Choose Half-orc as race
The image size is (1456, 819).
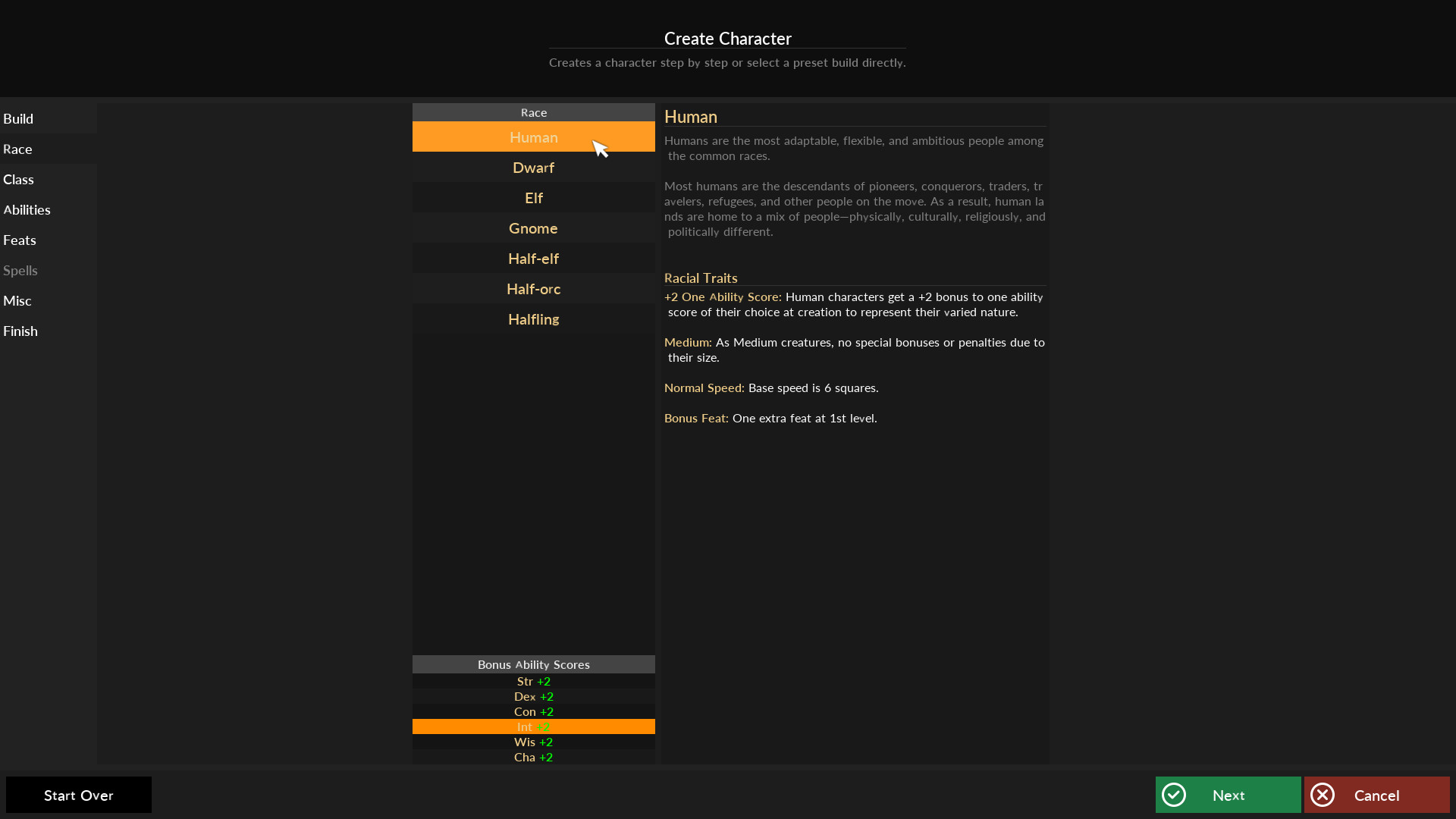click(533, 289)
